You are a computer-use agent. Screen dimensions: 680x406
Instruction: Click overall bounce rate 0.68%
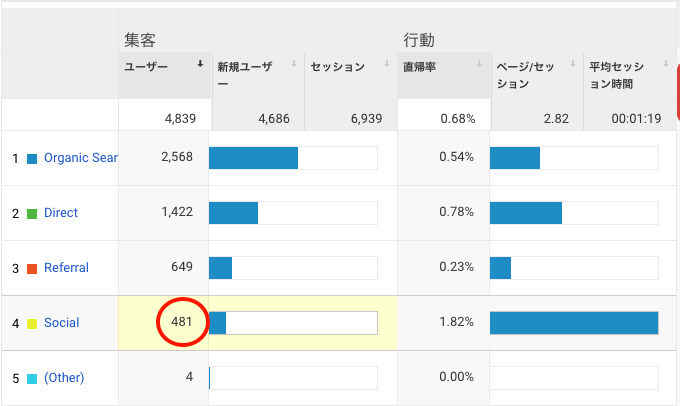(458, 118)
